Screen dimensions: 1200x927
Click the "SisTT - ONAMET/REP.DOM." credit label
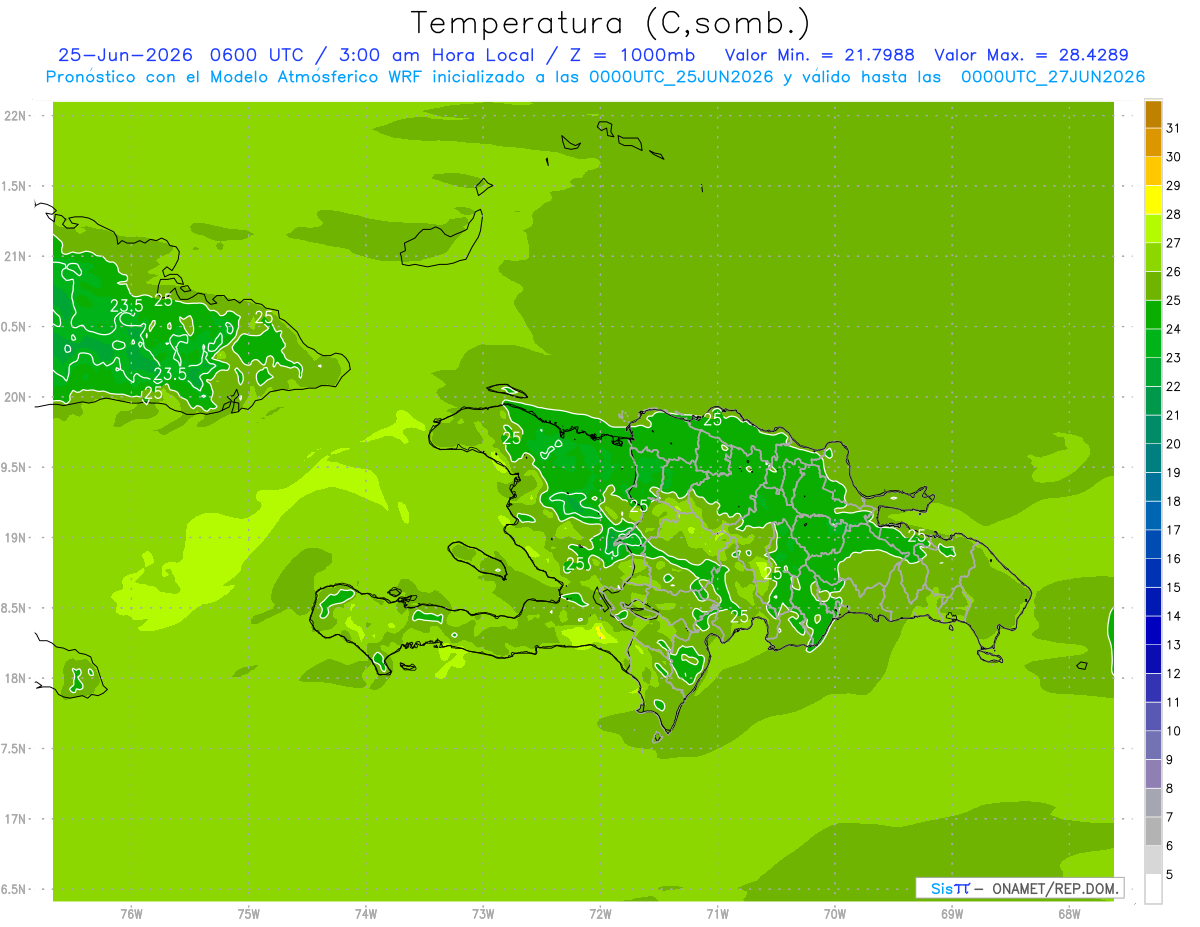pos(1019,888)
